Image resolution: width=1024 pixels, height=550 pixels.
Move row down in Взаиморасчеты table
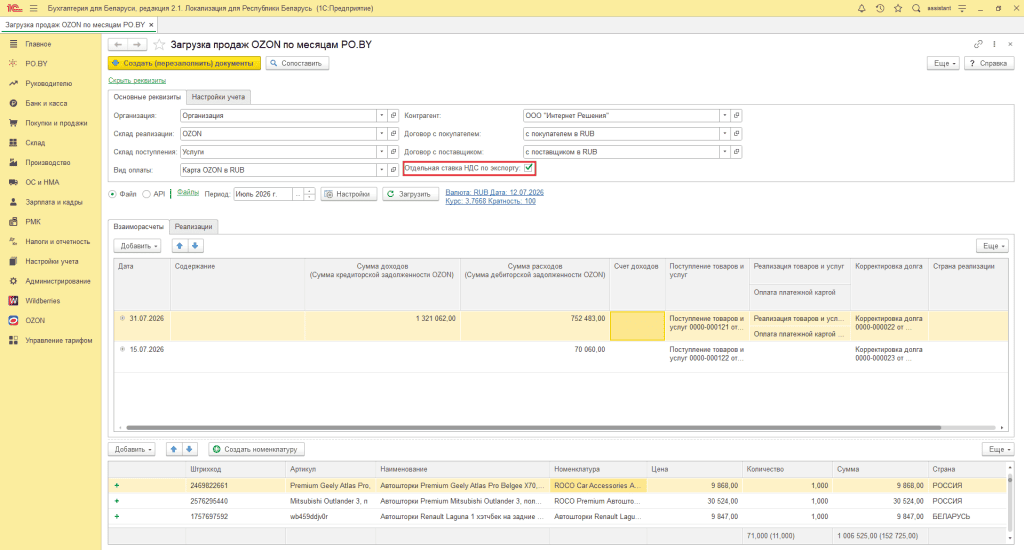[195, 246]
